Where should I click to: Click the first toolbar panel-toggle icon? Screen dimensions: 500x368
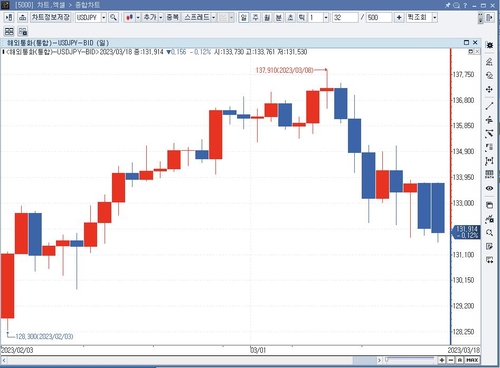(9, 17)
